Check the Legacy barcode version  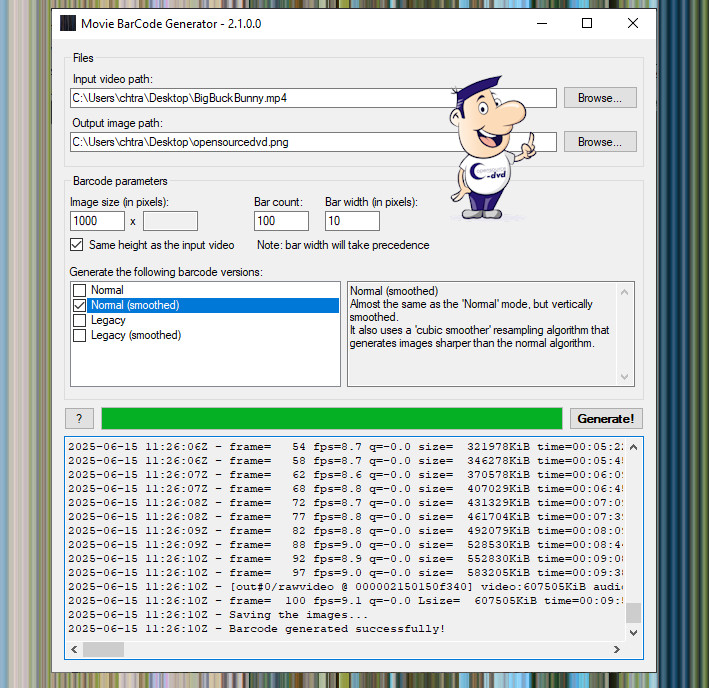pos(80,320)
